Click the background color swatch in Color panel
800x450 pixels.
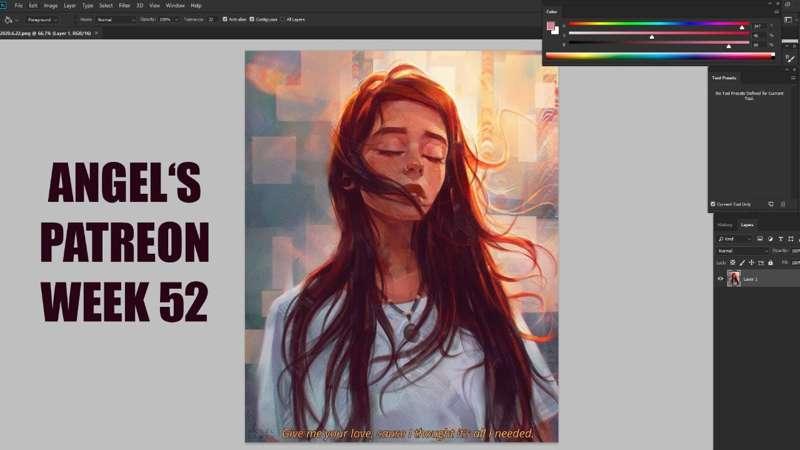tap(556, 31)
